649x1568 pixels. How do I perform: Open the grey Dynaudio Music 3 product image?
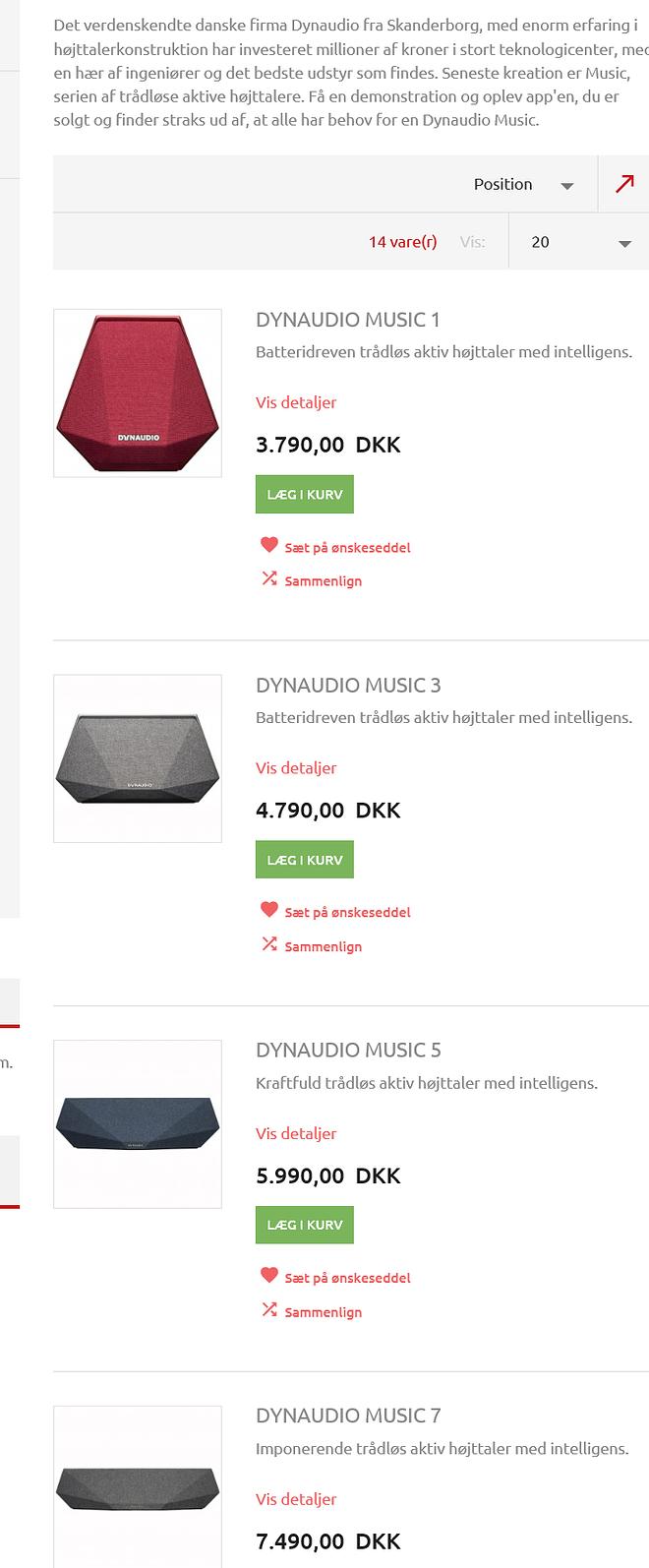[x=138, y=758]
